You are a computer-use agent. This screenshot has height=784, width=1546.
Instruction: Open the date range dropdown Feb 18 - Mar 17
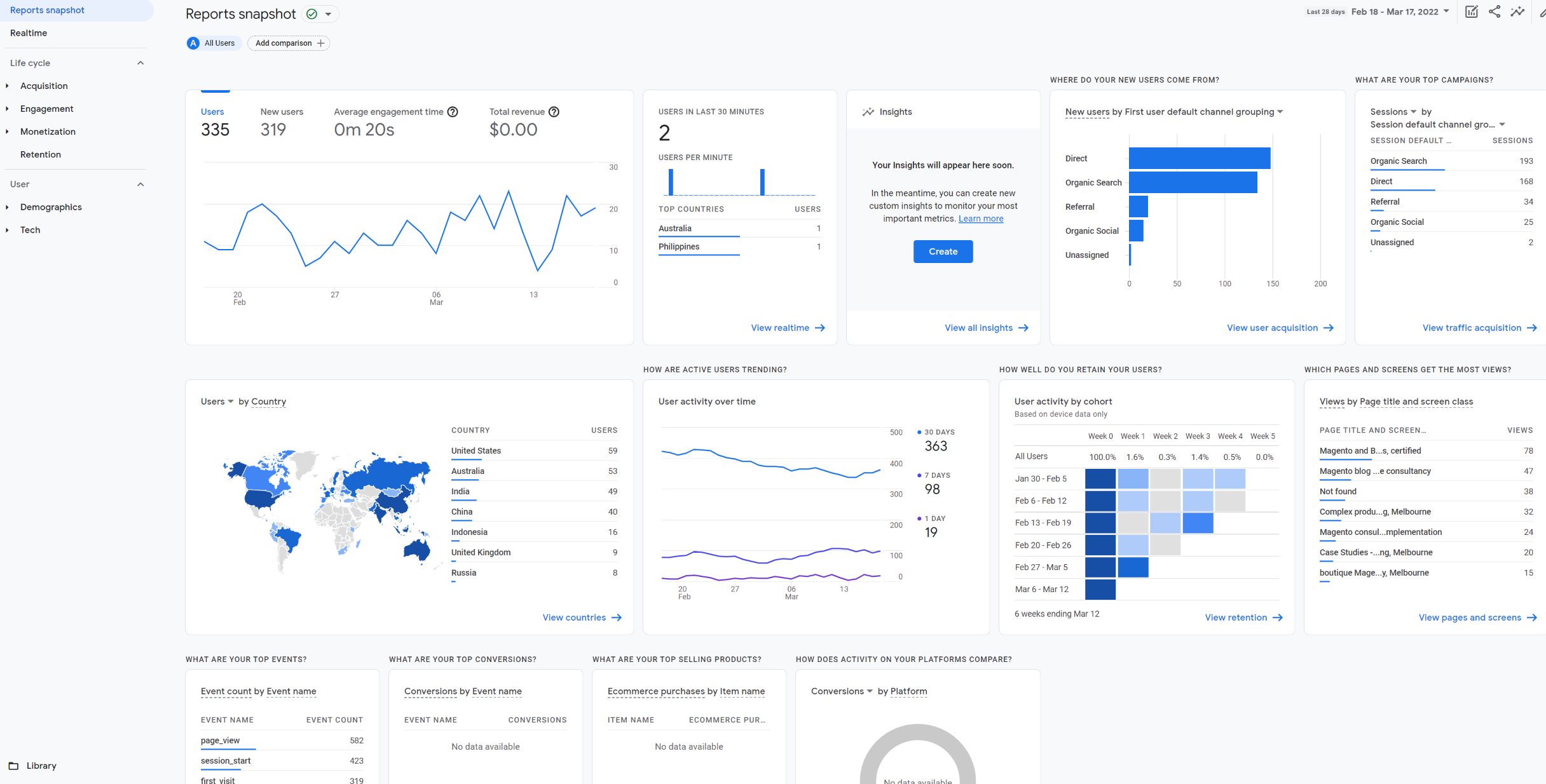(1400, 11)
